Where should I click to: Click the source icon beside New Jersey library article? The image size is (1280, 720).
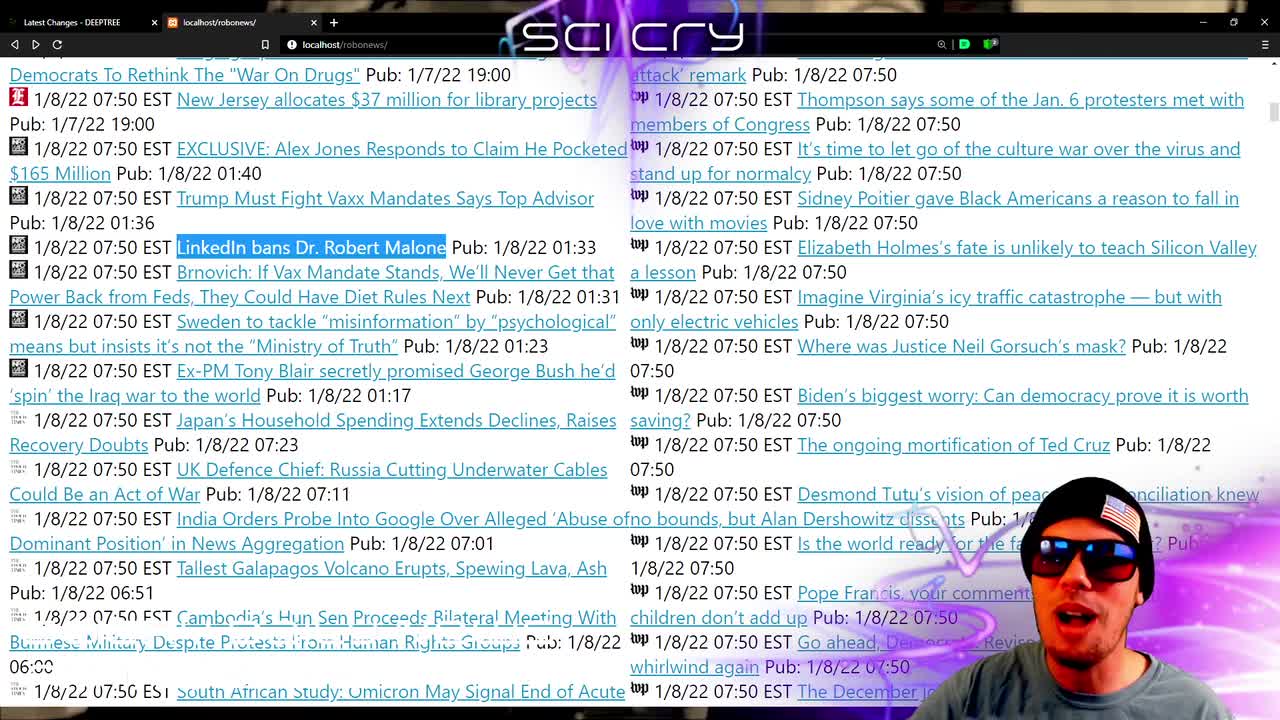pos(18,97)
